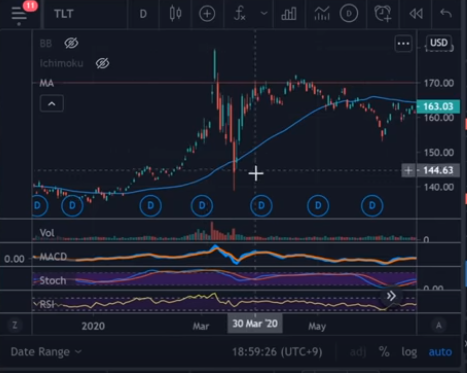Undo last action with arrow icon
The image size is (467, 373).
point(446,14)
